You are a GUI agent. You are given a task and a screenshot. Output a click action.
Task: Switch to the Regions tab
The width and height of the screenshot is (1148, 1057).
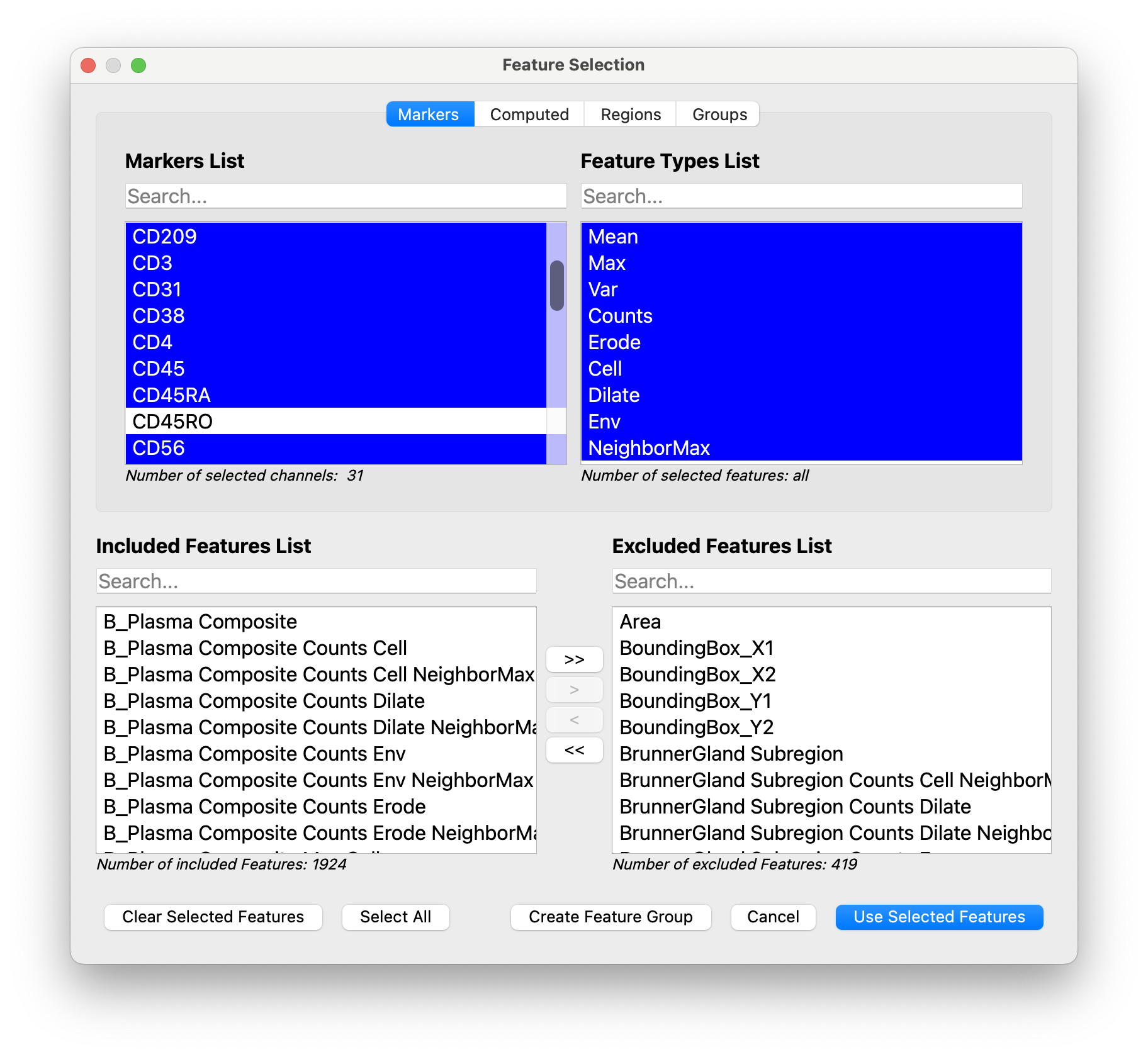pyautogui.click(x=630, y=114)
